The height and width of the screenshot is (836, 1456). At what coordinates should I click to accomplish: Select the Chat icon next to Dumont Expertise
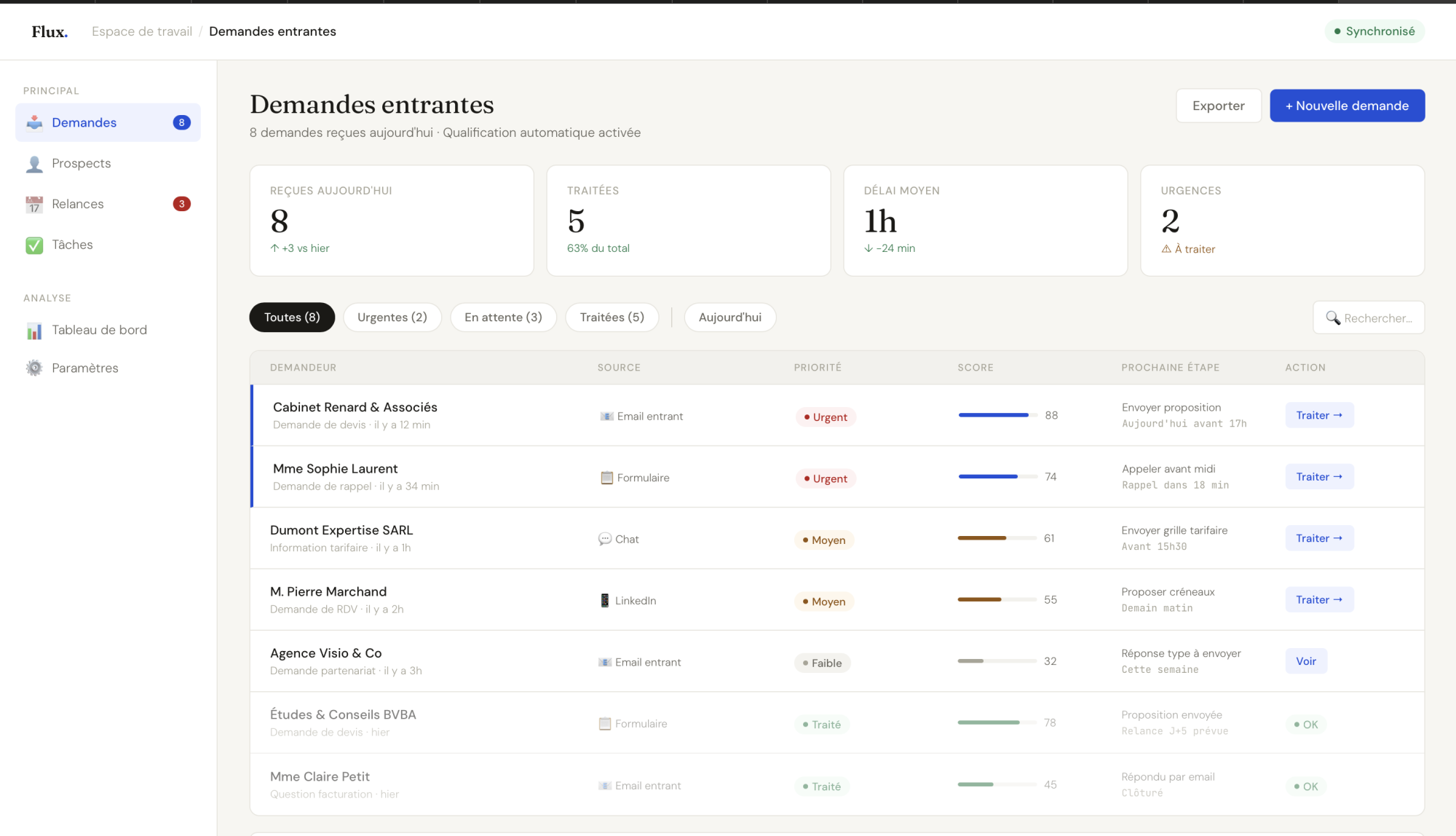pyautogui.click(x=604, y=539)
